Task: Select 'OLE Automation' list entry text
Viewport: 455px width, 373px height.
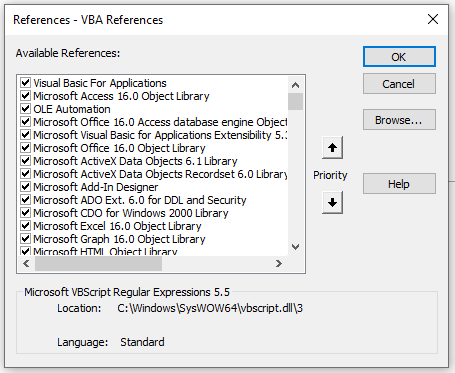Action: (72, 109)
